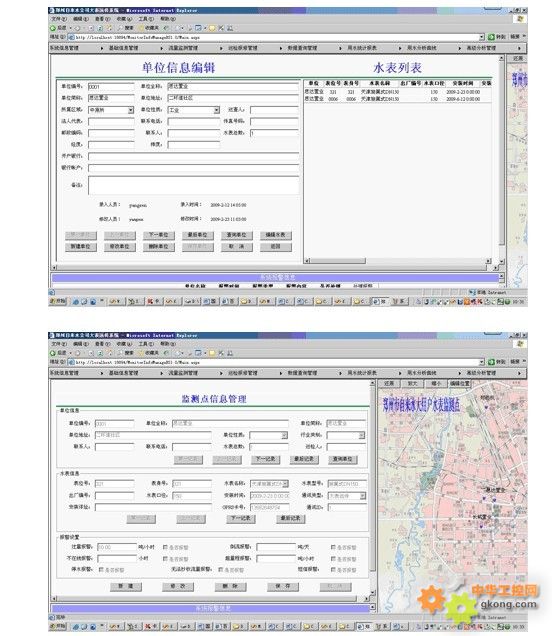Click Refresh icon in lower browser toolbar
The height and width of the screenshot is (636, 552).
(x=100, y=353)
